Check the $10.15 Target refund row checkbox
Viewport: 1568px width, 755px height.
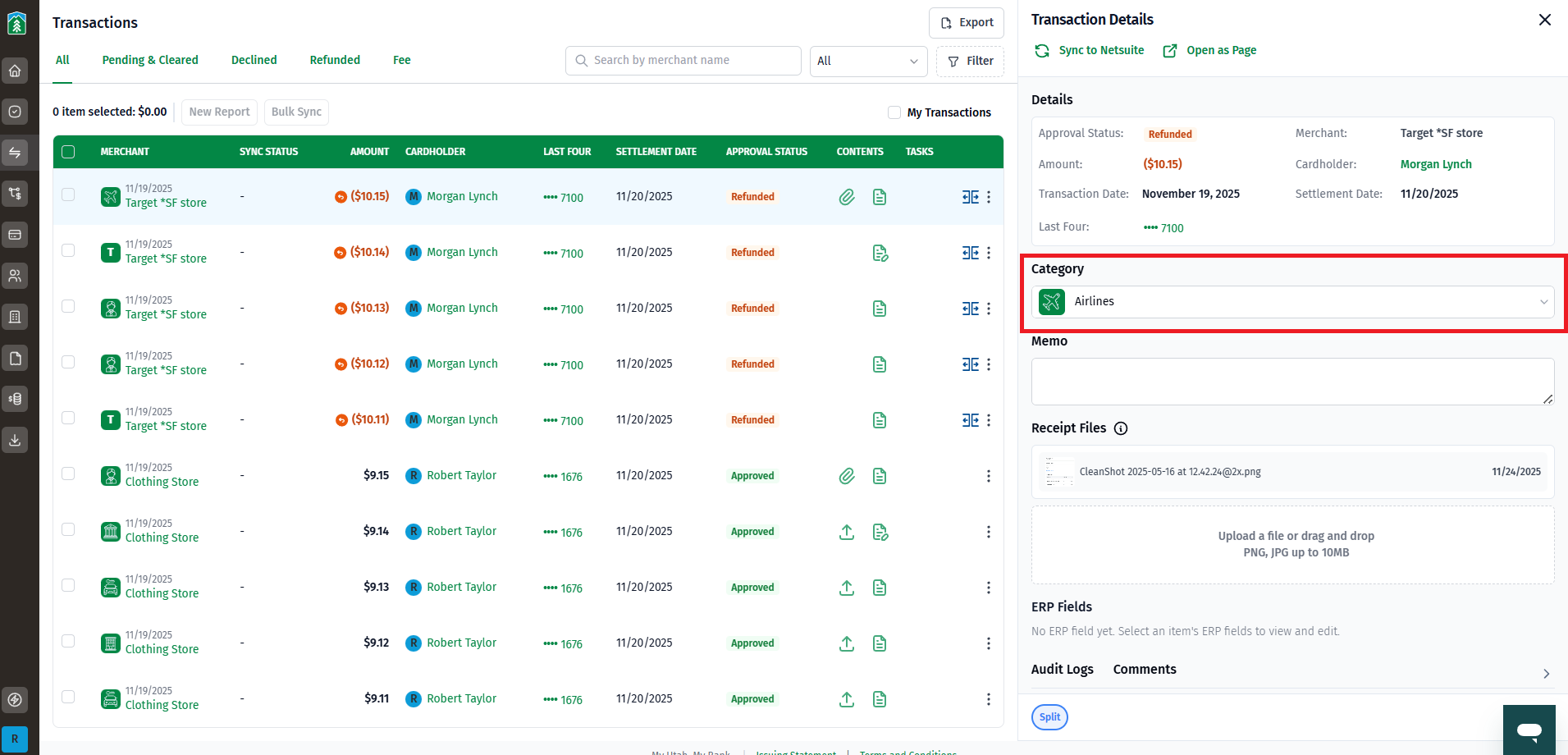[x=68, y=194]
